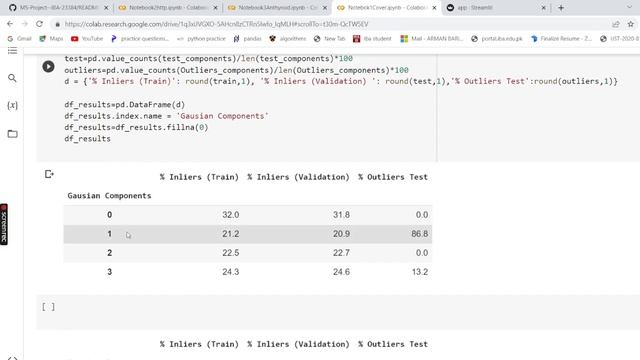
Task: Open the tab search dropdown chevron
Action: pyautogui.click(x=629, y=7)
